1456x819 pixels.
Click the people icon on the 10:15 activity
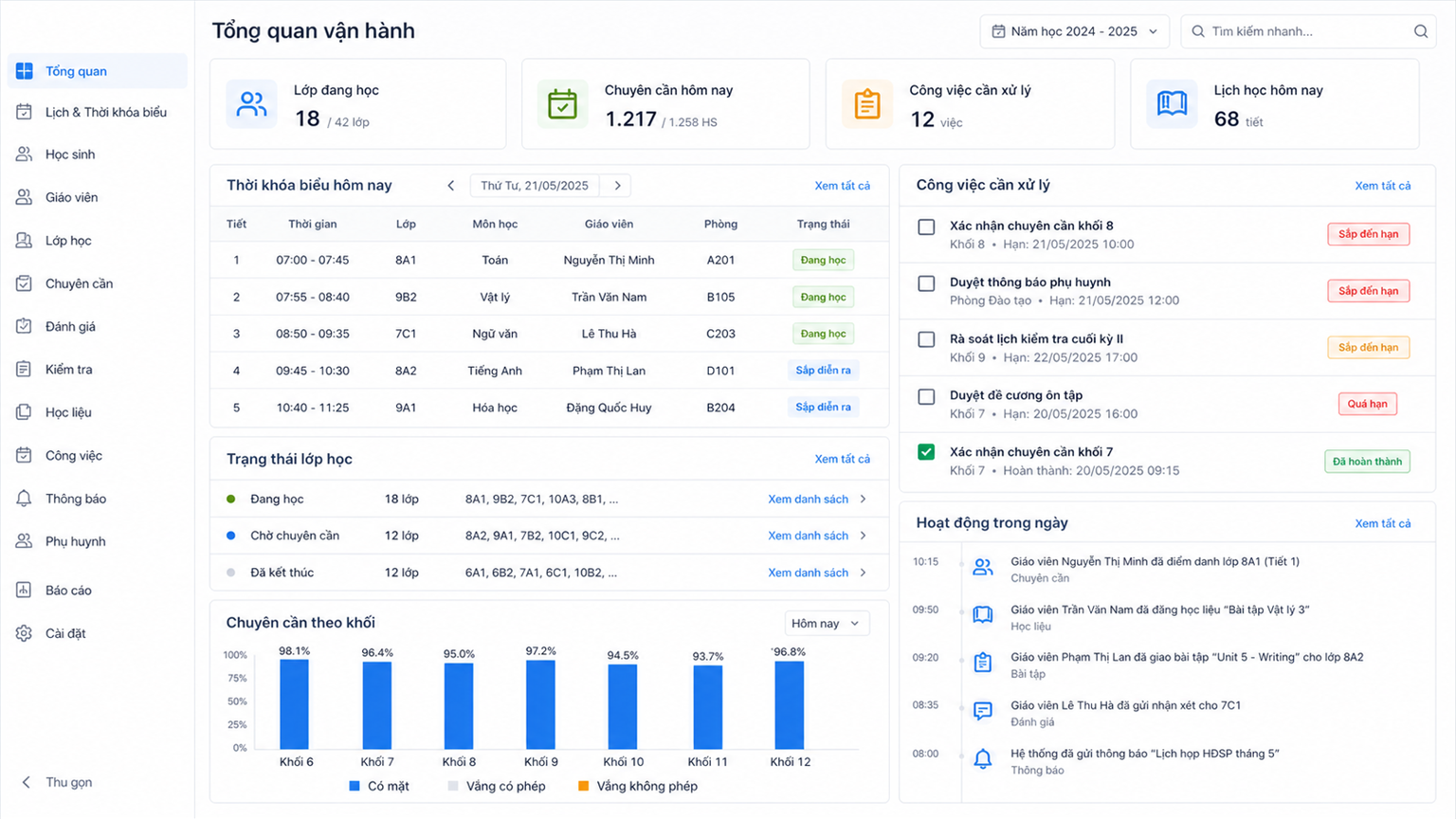tap(983, 568)
